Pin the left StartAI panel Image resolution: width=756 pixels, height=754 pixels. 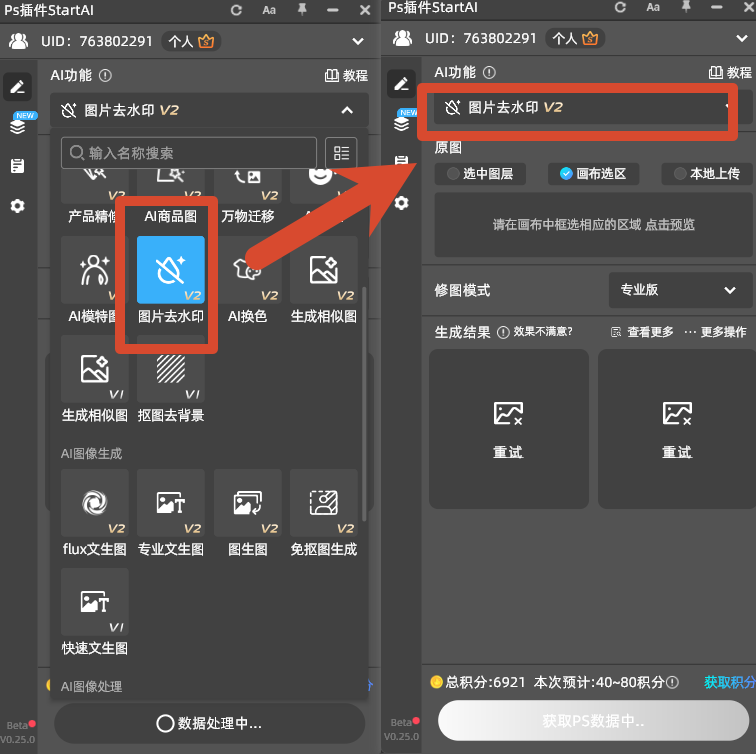click(x=302, y=10)
